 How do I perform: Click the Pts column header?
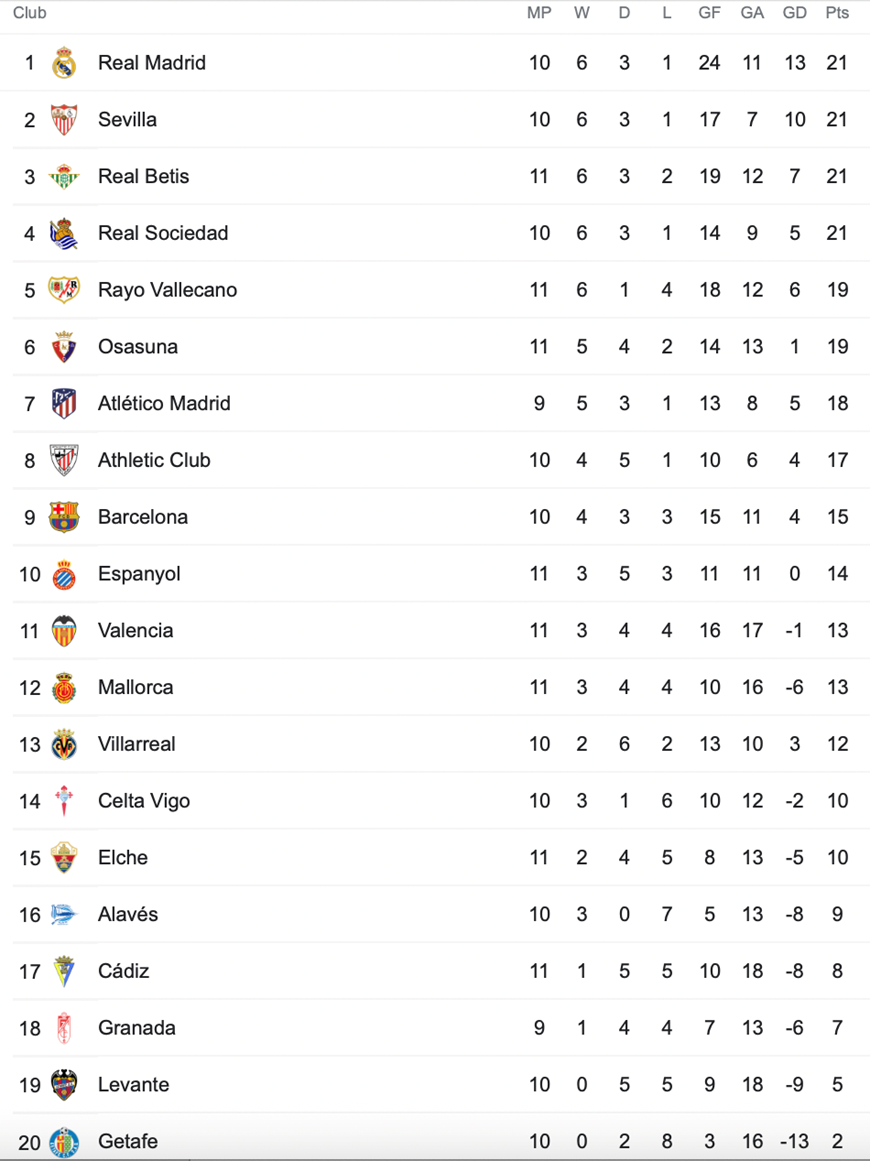(837, 13)
